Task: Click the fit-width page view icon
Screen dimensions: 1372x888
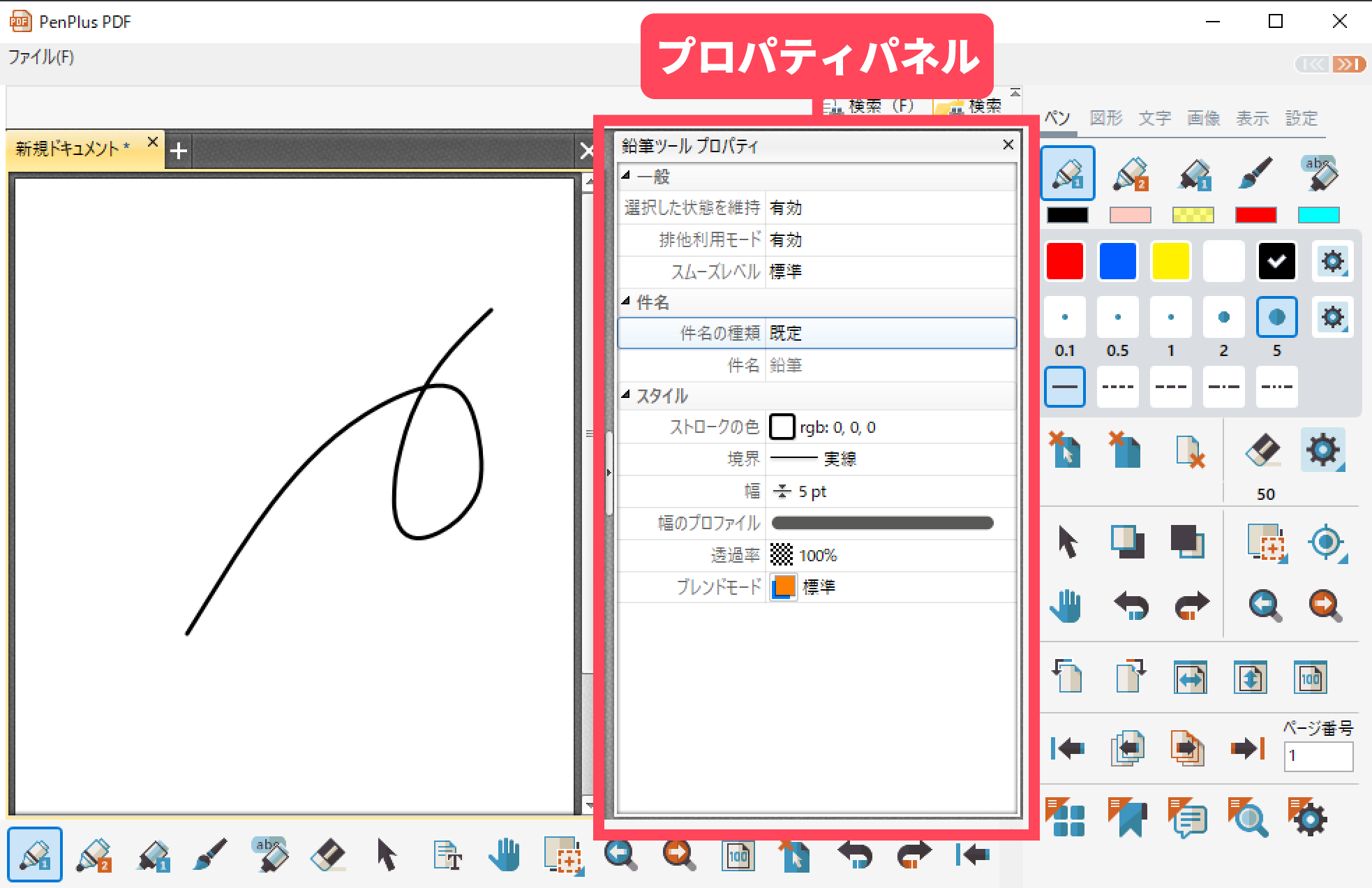Action: [x=1190, y=677]
